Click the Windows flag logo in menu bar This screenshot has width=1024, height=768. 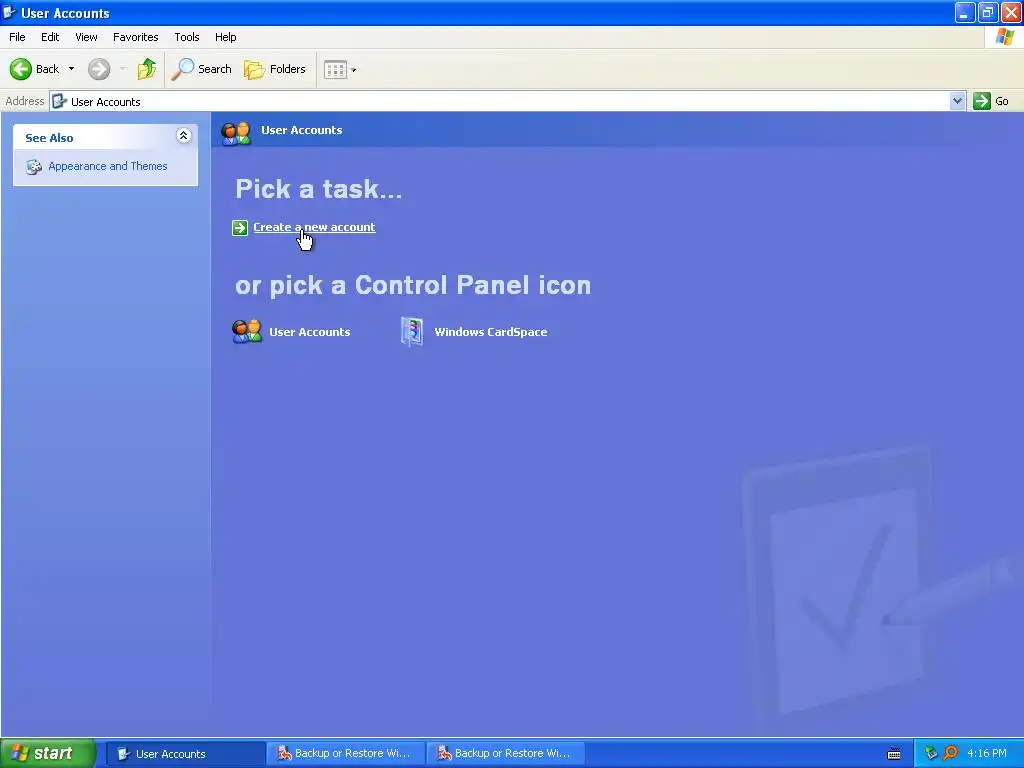tap(1004, 37)
